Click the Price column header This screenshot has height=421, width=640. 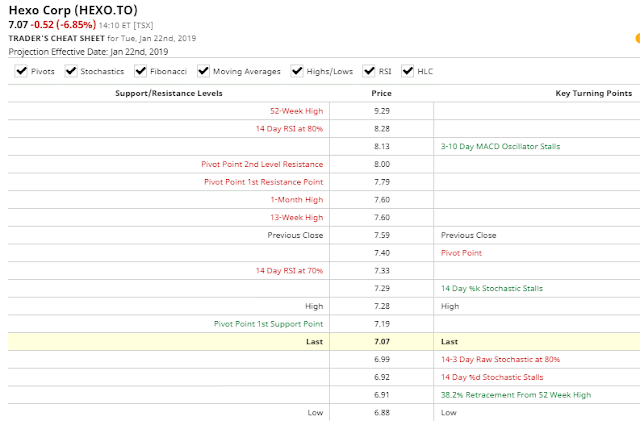pos(381,93)
